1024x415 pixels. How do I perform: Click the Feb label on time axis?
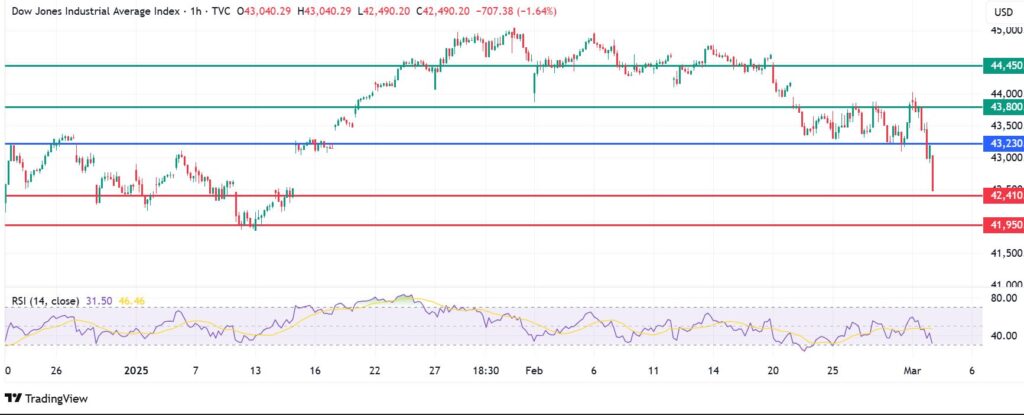[532, 370]
